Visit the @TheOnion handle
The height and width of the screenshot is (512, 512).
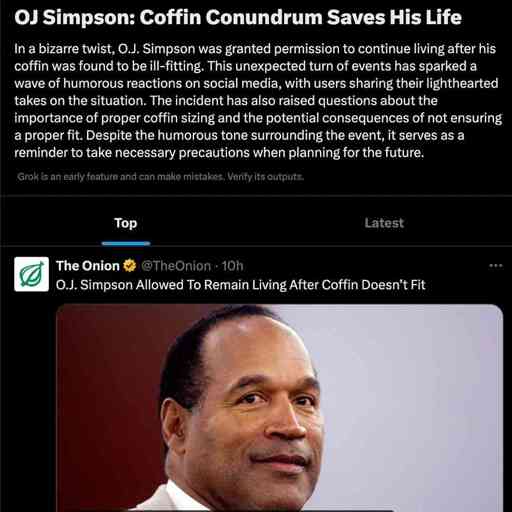[x=176, y=266]
